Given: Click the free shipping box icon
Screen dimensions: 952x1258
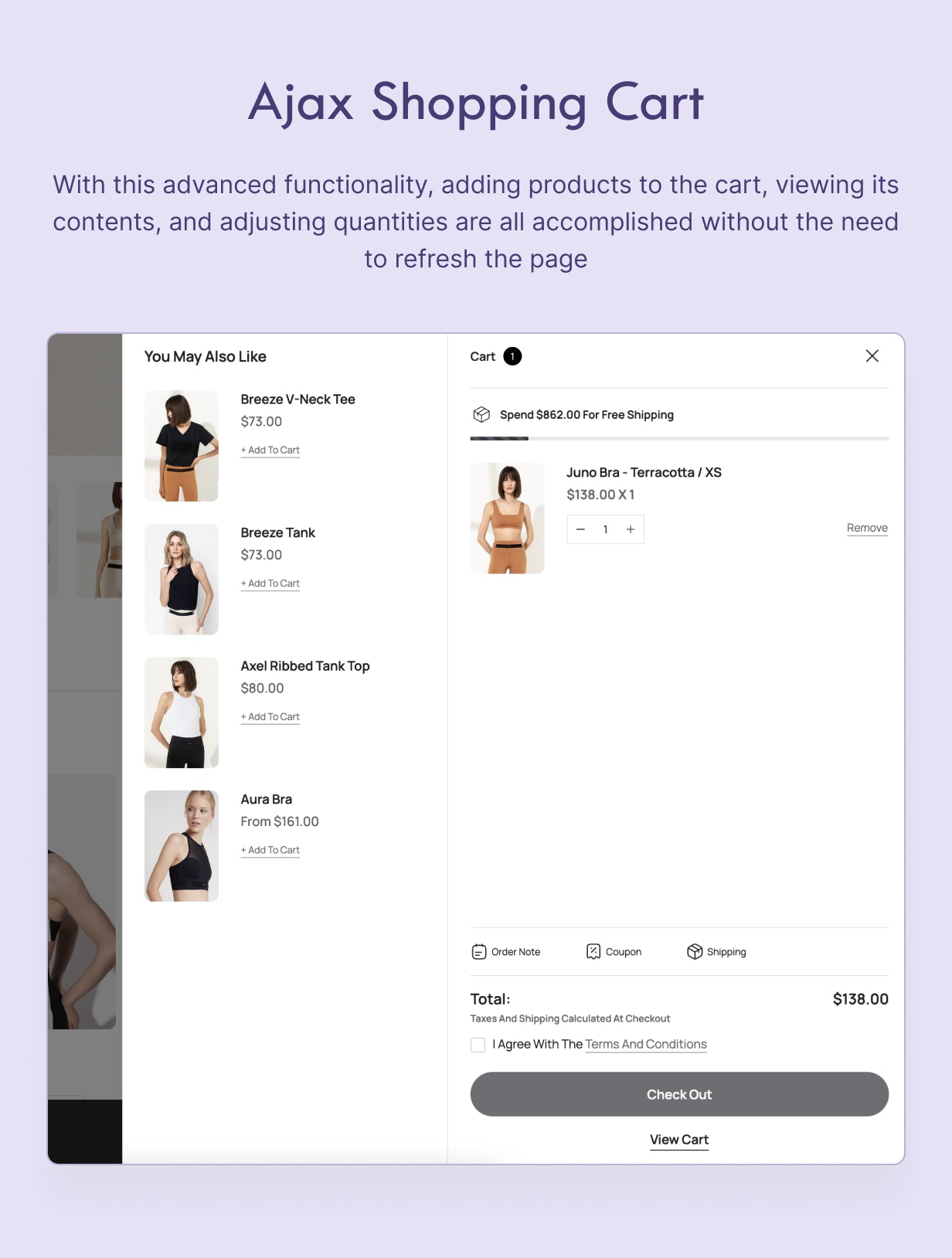Looking at the screenshot, I should click(x=481, y=415).
